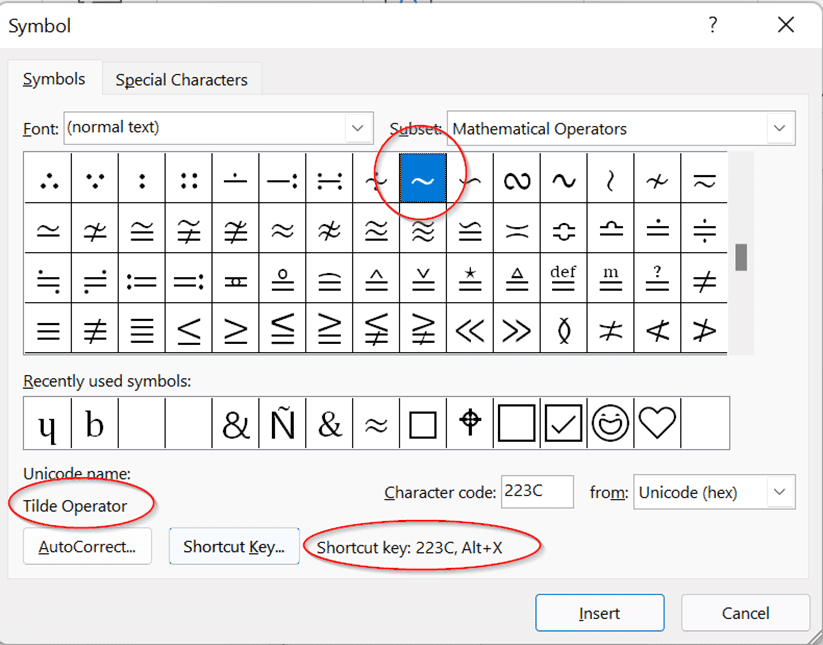Pick the smiley face in recently used symbols
Viewport: 823px width, 645px height.
(610, 423)
